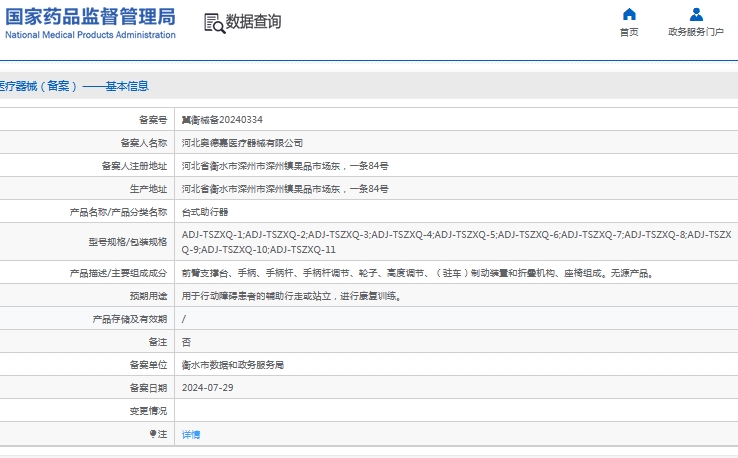Click 衡水市数据和政务服务局 value
Screen dimensions: 738x458
click(233, 365)
